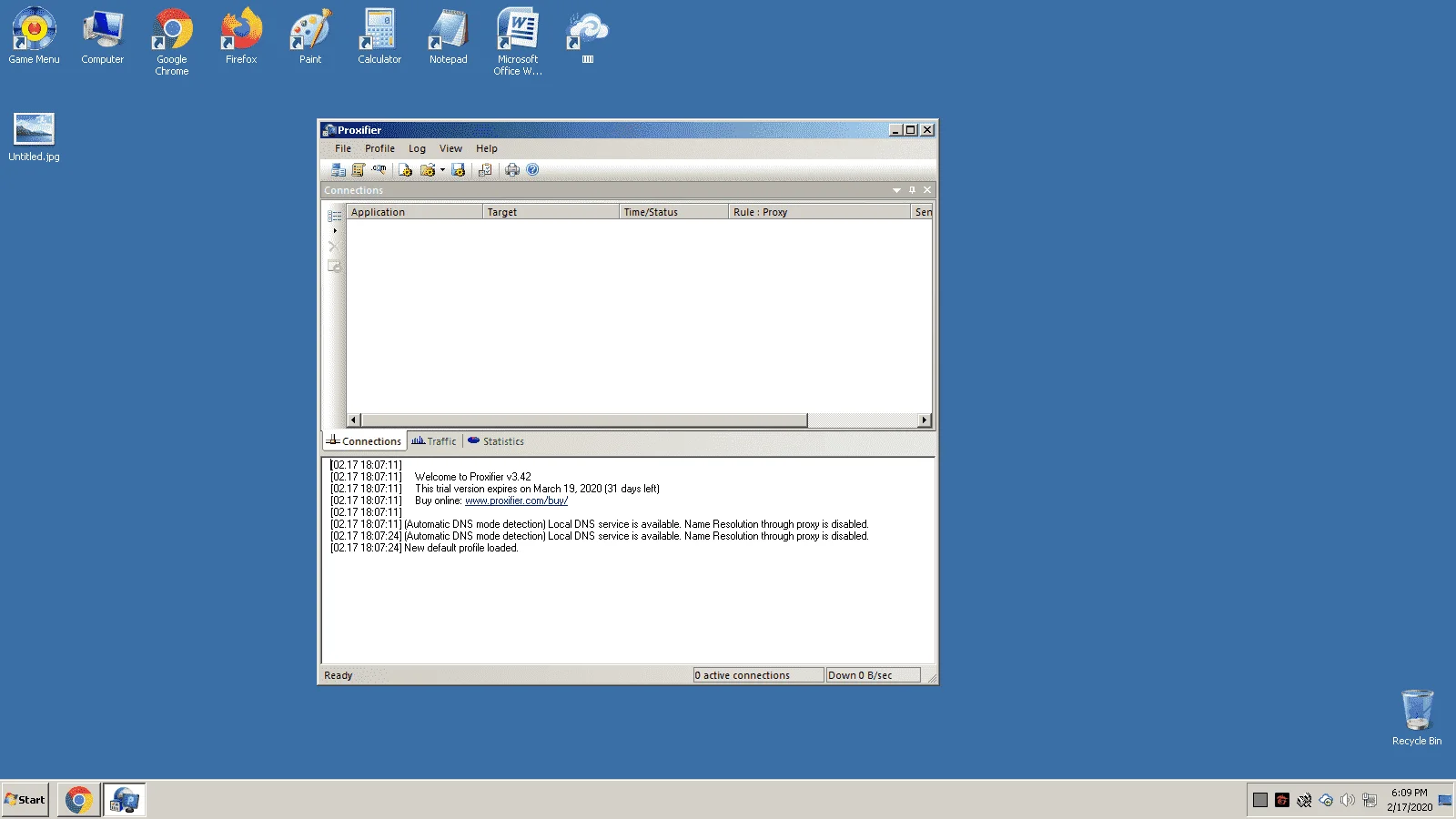Viewport: 1456px width, 819px height.
Task: Click the volume speaker tray icon
Action: coord(1348,801)
